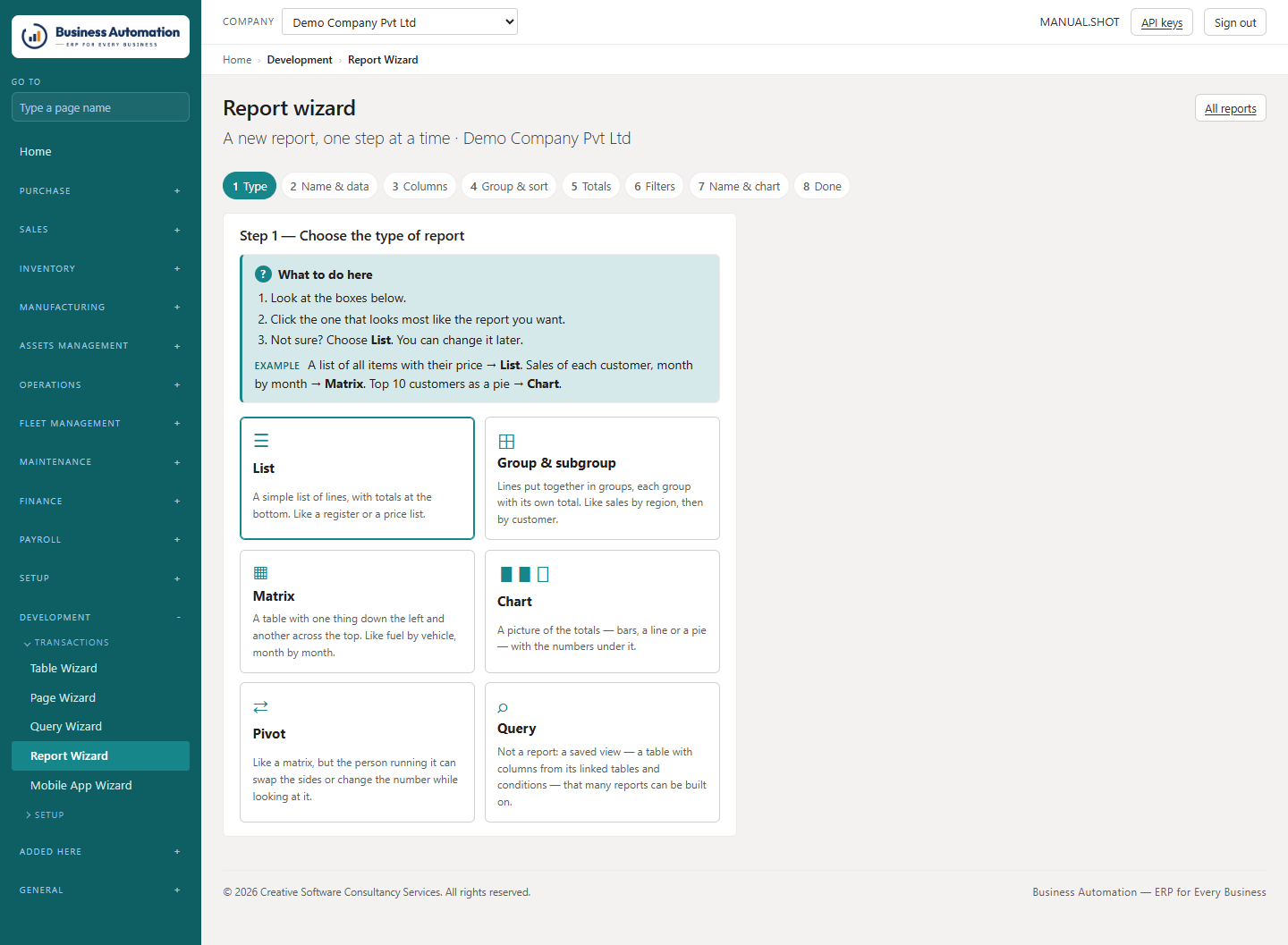
Task: Select step 1 Type tab
Action: tap(250, 186)
